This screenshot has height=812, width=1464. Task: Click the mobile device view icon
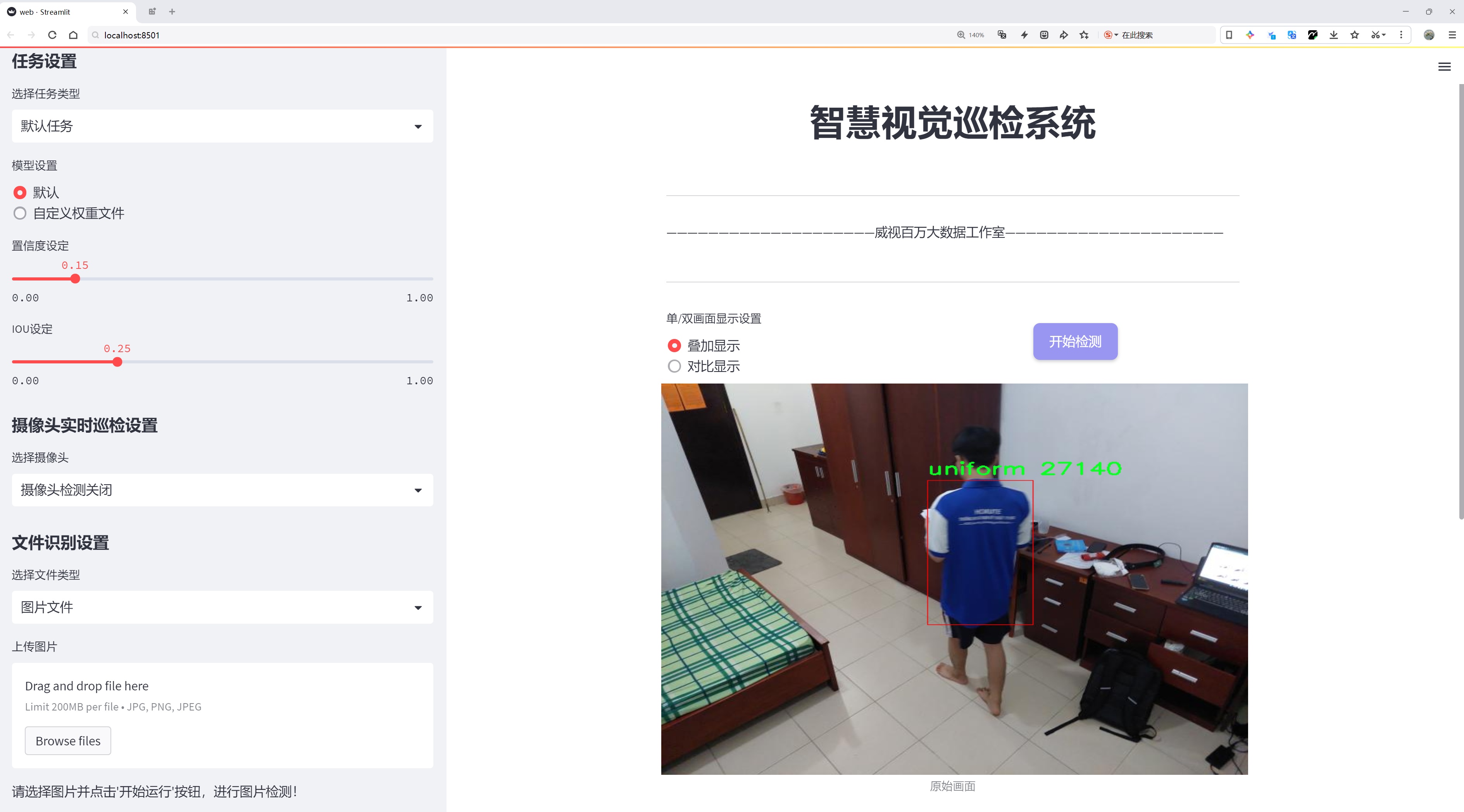click(1229, 35)
